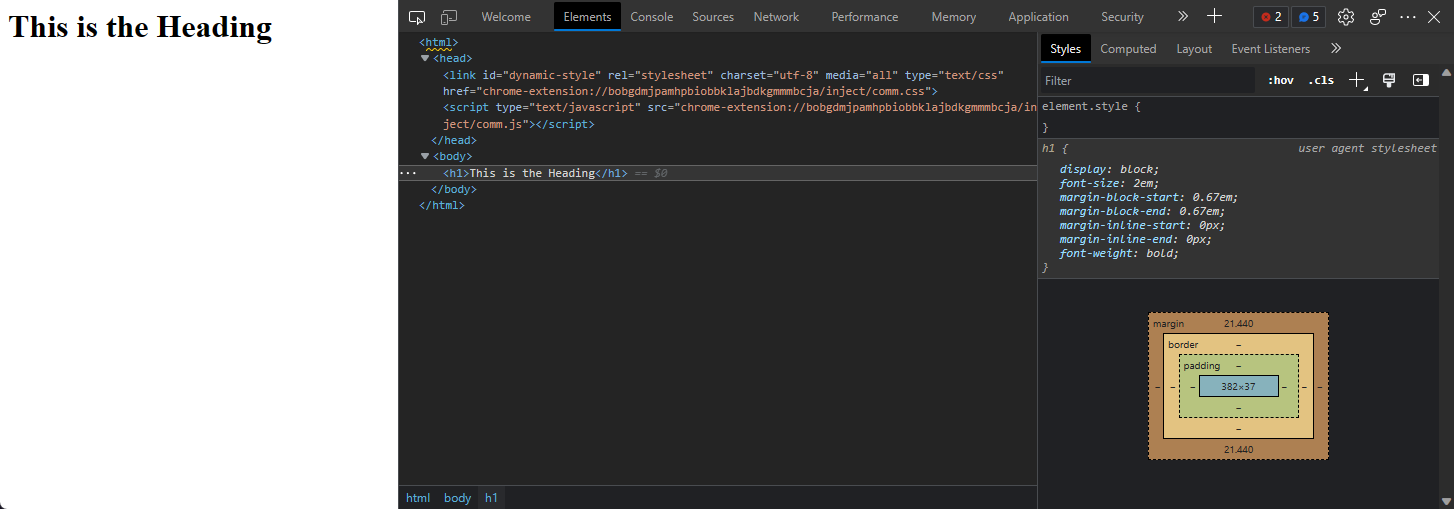Select the Computed pane tab
This screenshot has height=509, width=1454.
[1128, 49]
